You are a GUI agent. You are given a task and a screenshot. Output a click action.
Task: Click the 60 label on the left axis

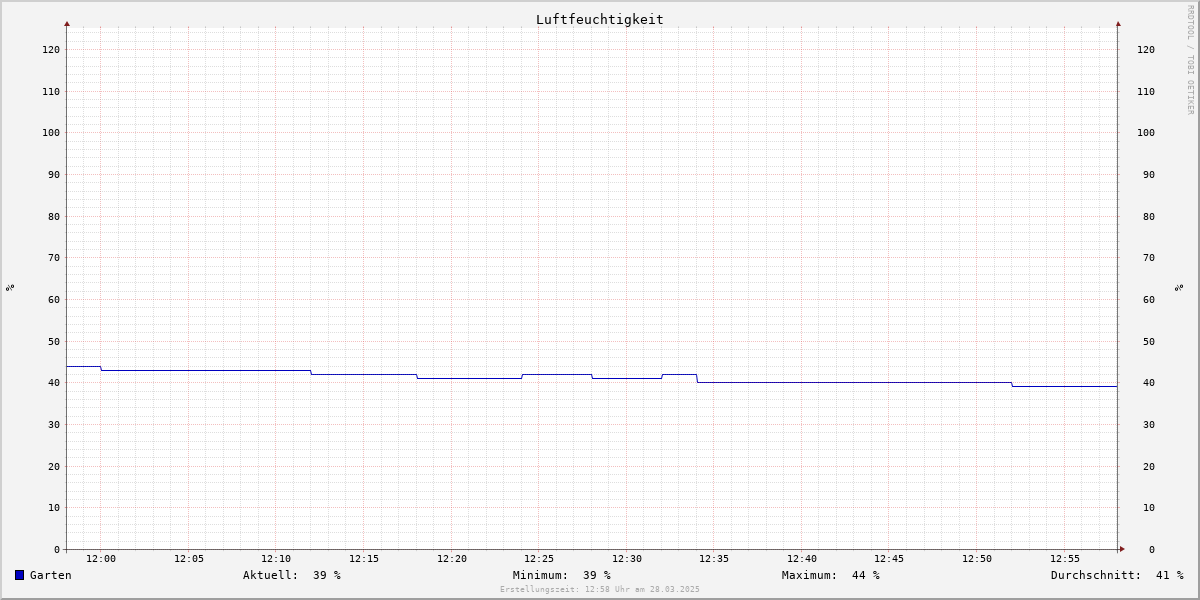tap(54, 299)
